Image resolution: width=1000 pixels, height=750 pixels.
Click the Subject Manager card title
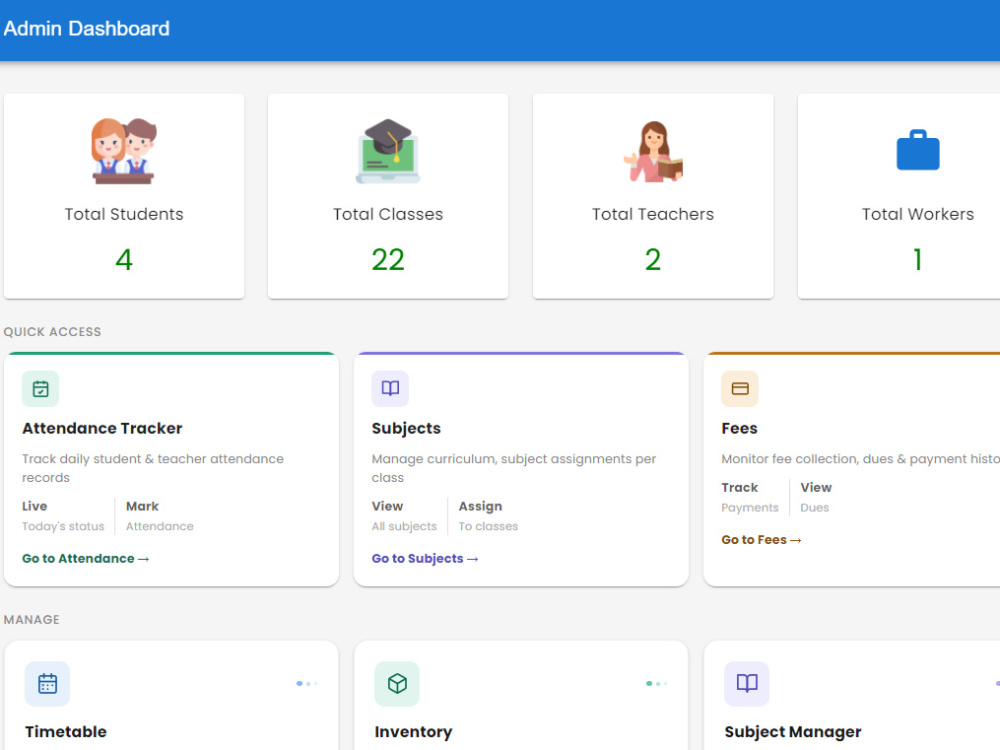[x=793, y=732]
